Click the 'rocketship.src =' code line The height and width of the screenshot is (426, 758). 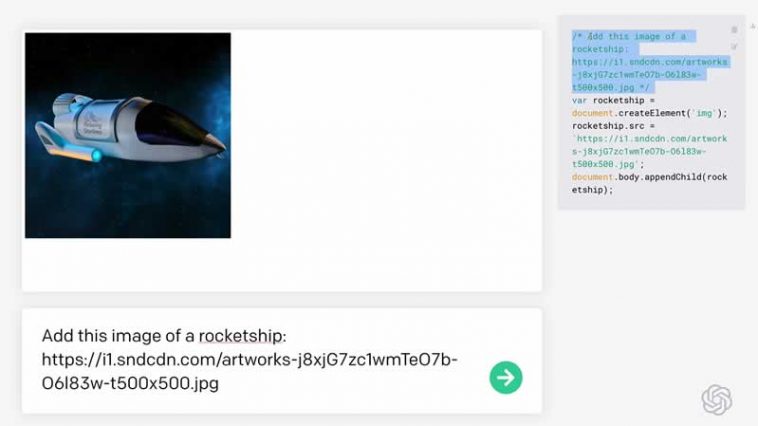(613, 126)
